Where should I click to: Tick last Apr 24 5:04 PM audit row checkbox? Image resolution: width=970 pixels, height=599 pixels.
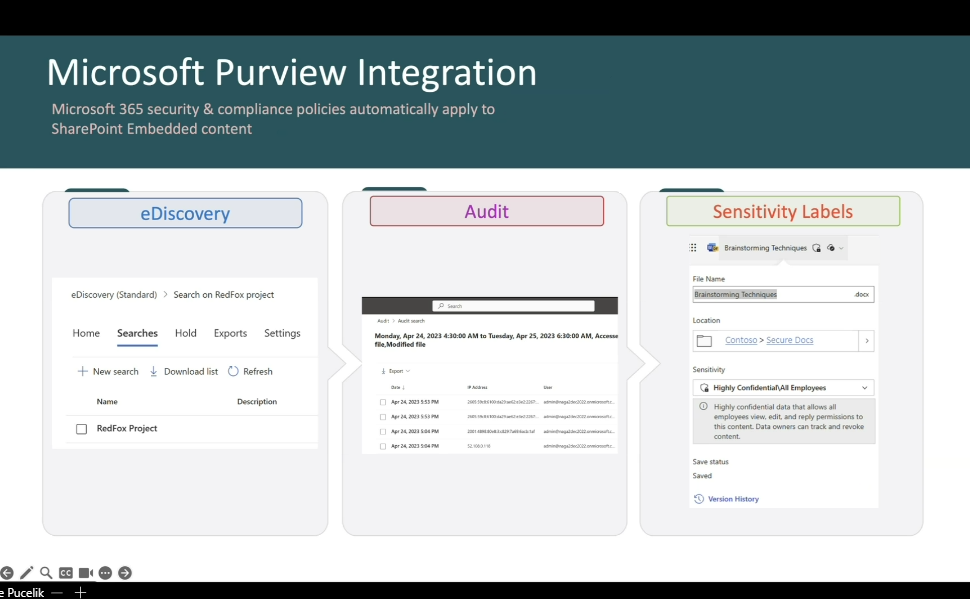tap(382, 446)
